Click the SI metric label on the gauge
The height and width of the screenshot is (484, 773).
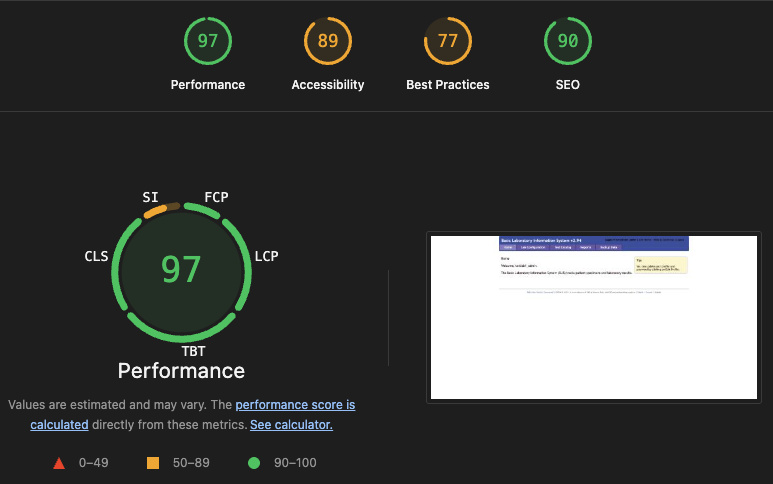150,197
